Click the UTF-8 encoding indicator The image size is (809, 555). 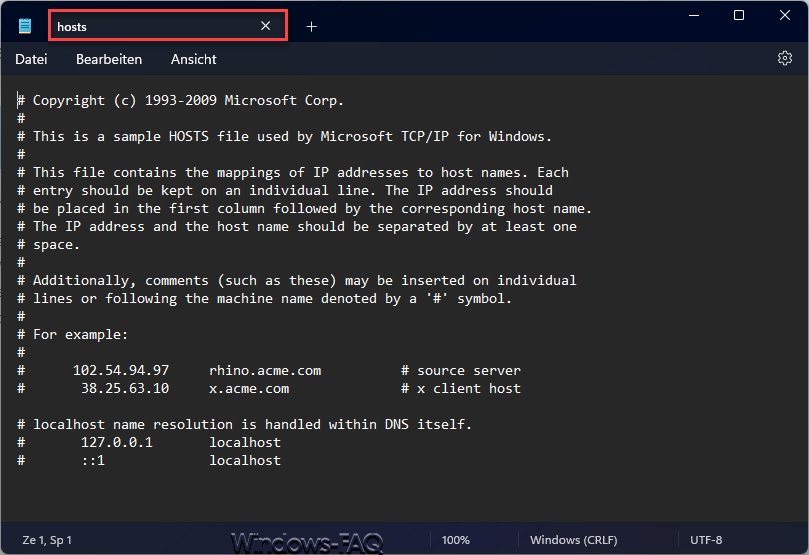(706, 540)
